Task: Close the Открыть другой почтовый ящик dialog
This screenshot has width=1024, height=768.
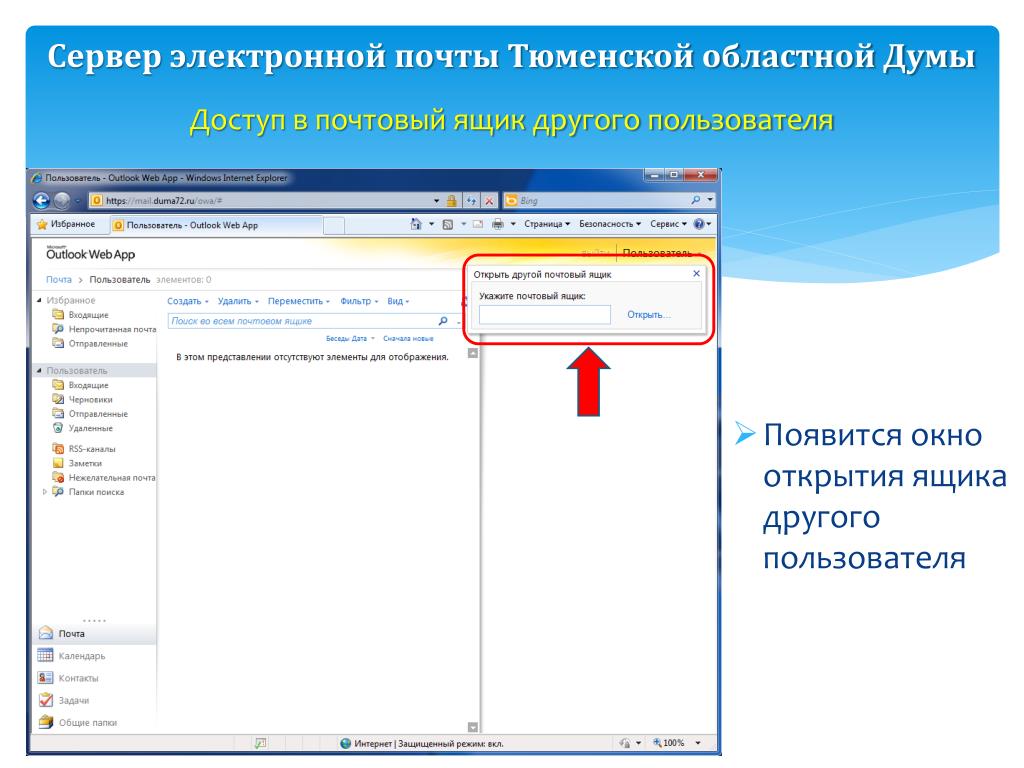Action: (x=696, y=274)
